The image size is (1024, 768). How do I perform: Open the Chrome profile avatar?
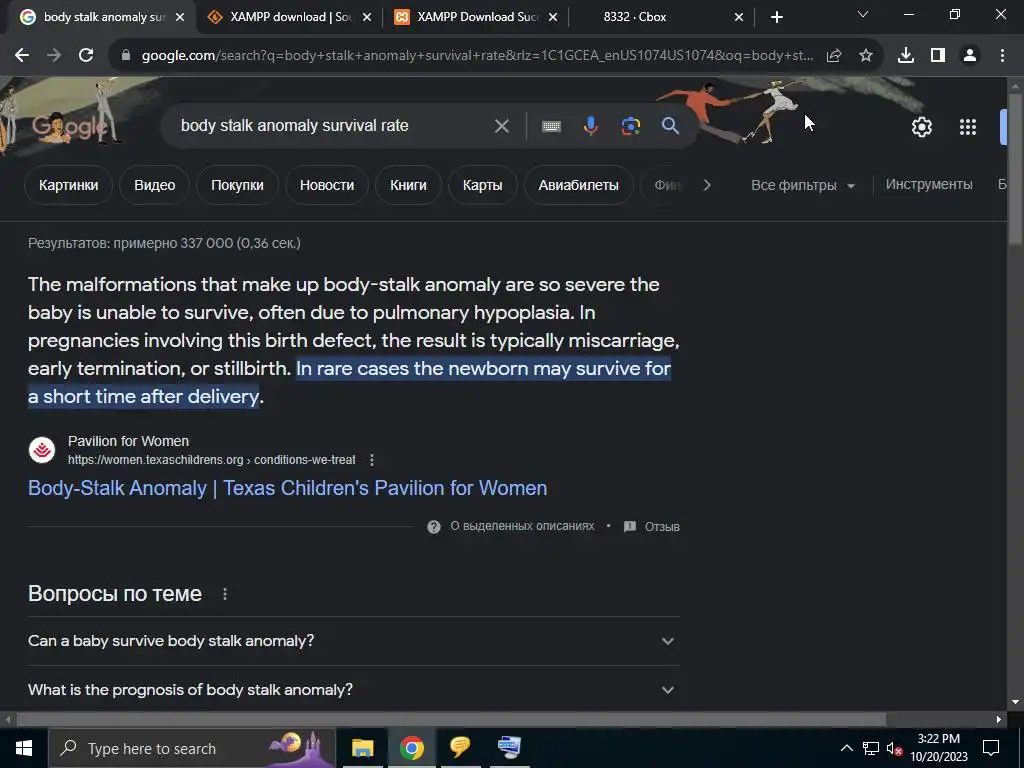pos(970,56)
